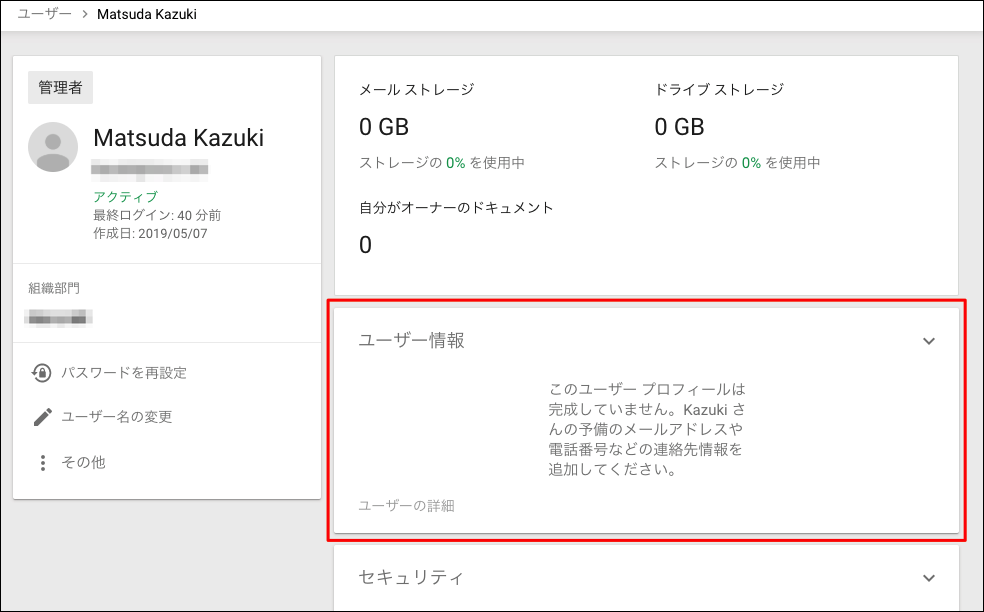Click the blurred organization unit value
This screenshot has width=984, height=612.
click(58, 318)
